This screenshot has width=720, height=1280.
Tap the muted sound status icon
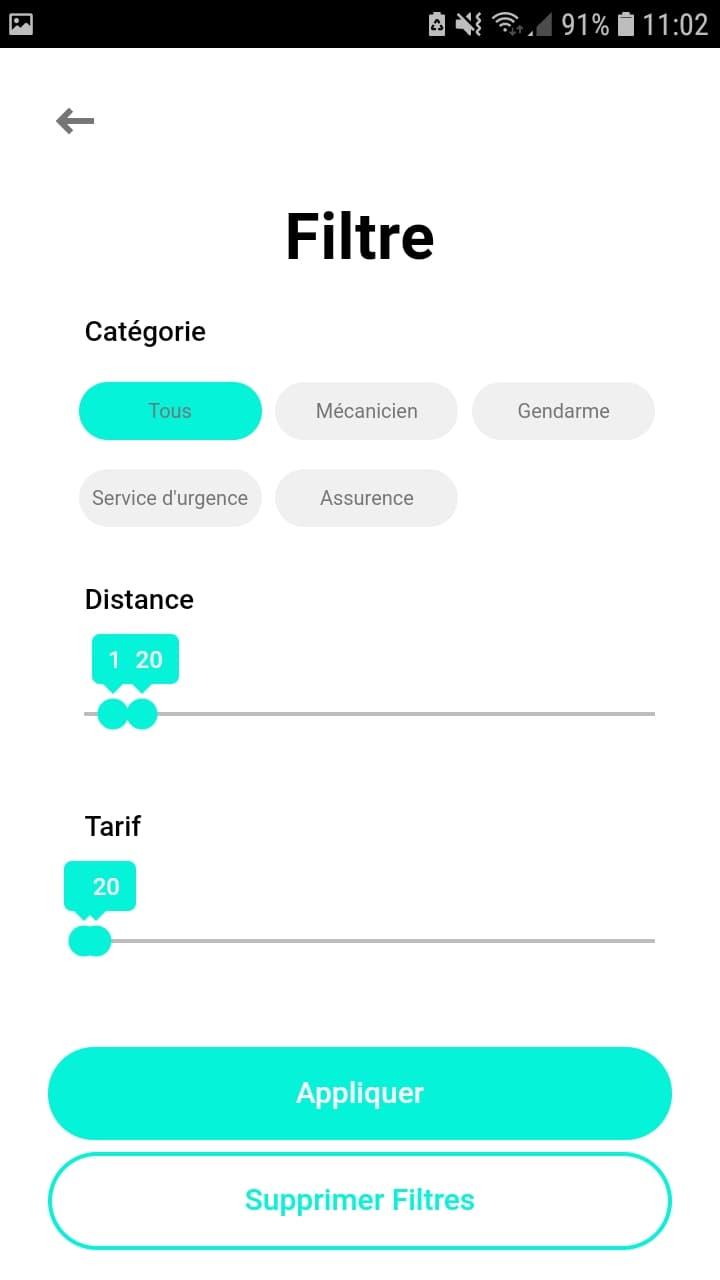pos(468,23)
